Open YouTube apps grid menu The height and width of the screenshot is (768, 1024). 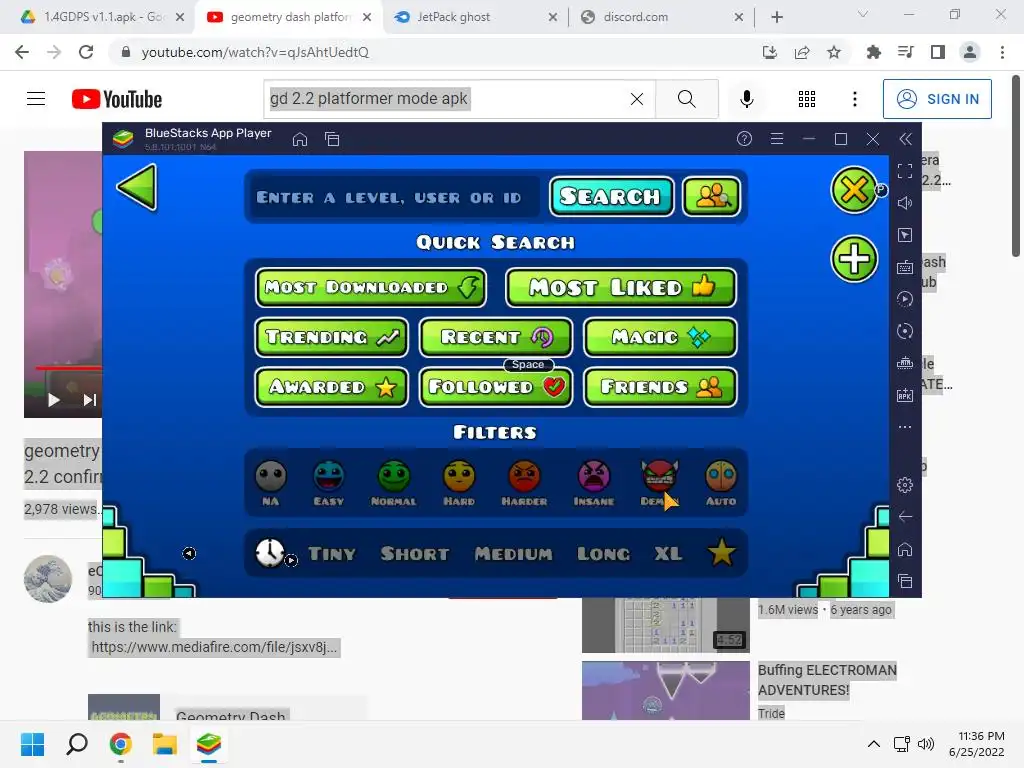807,99
